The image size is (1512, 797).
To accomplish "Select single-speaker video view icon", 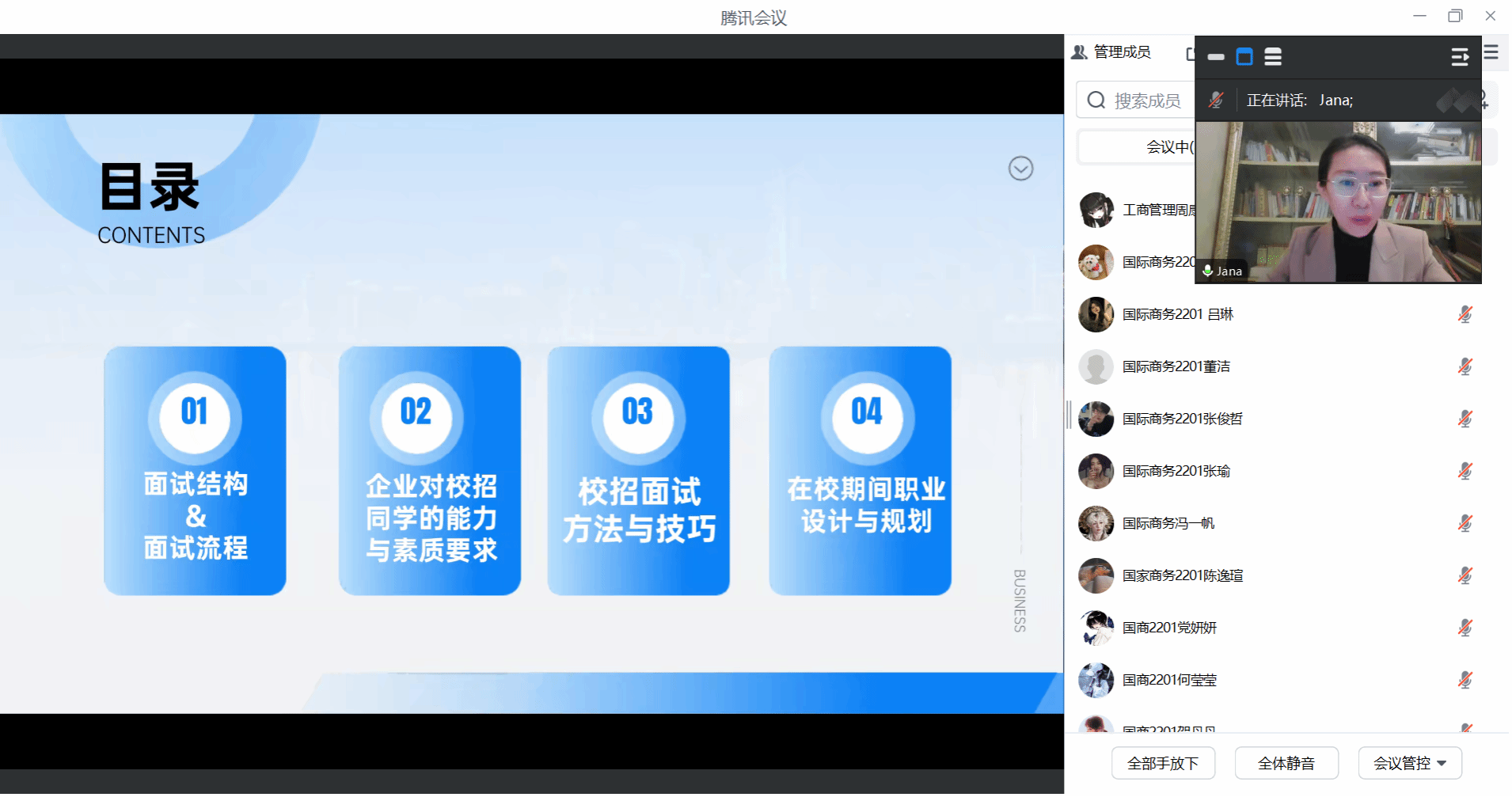I will coord(1244,57).
